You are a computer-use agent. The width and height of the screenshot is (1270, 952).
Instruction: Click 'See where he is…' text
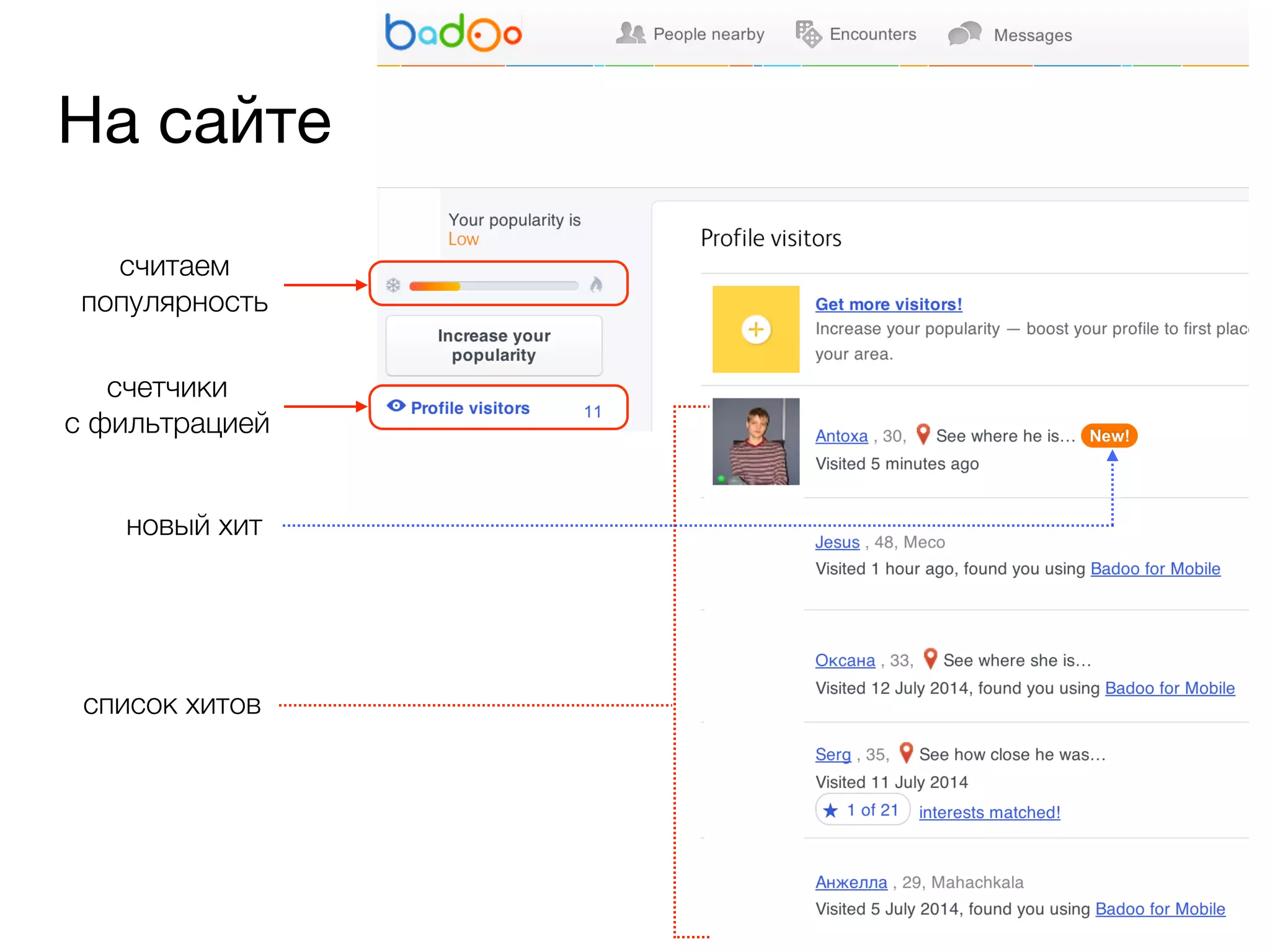(1005, 436)
